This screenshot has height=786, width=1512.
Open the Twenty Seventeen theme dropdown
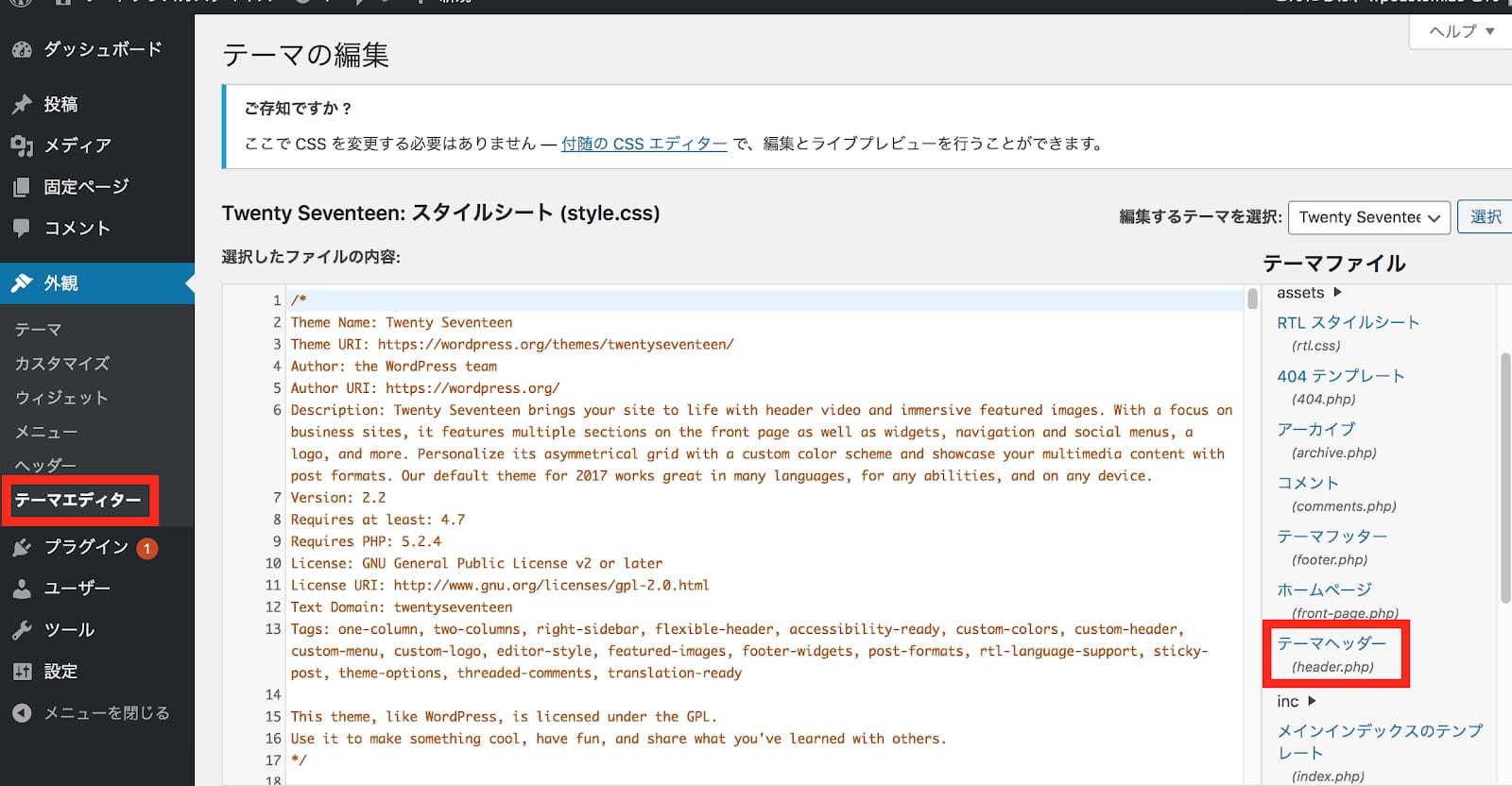[x=1369, y=217]
